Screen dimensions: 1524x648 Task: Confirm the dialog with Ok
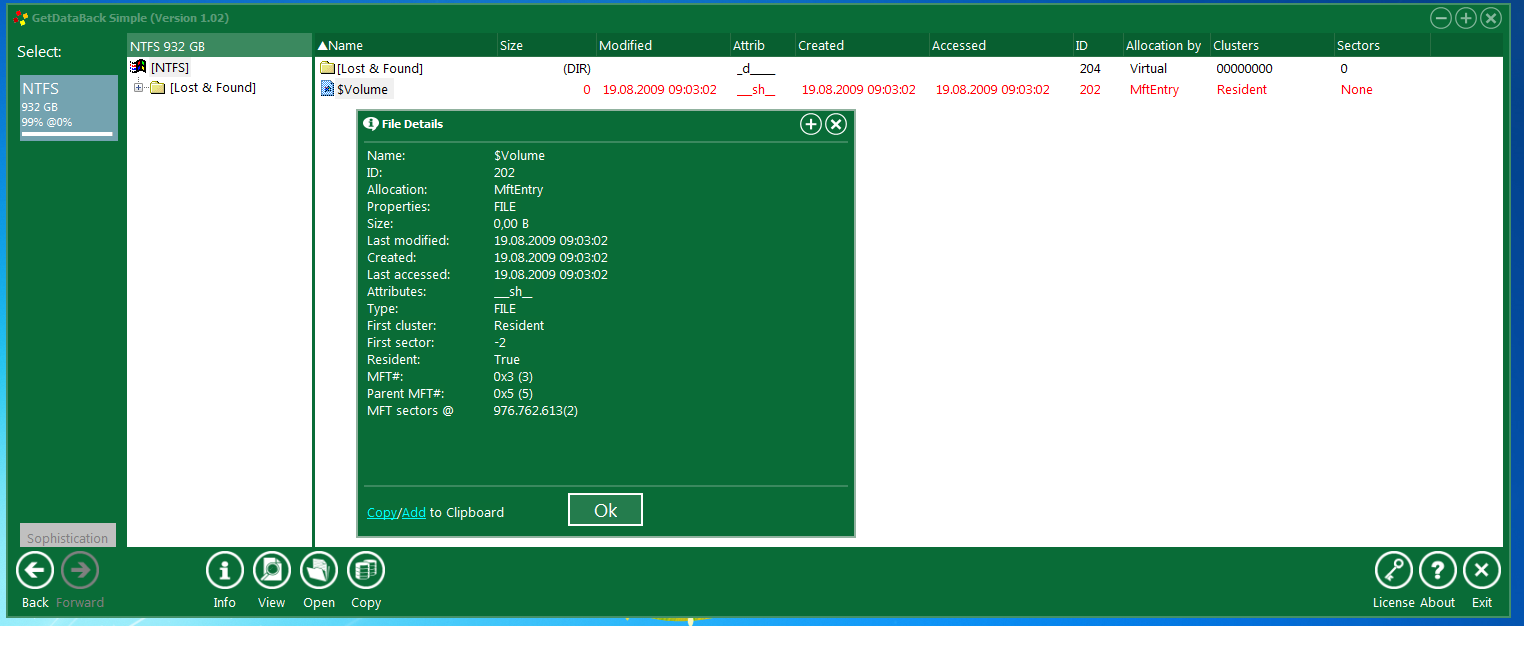click(605, 510)
